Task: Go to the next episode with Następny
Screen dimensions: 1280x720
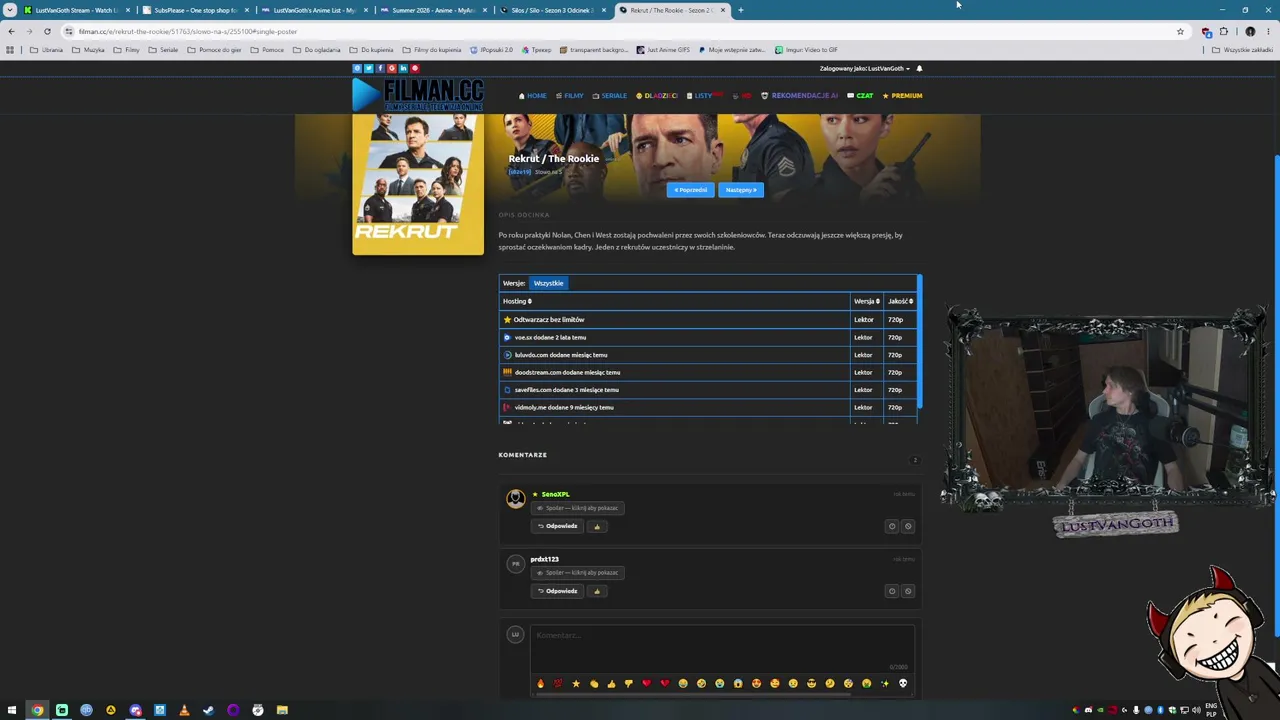Action: tap(741, 190)
